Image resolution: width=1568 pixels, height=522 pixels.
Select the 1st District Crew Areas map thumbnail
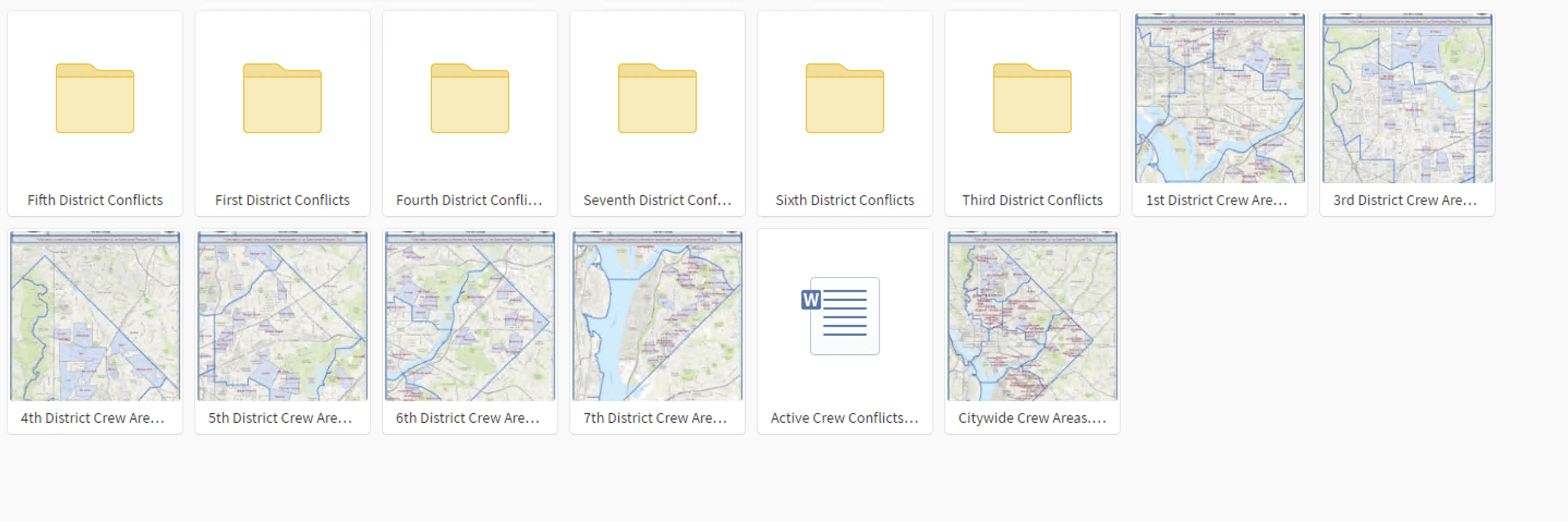1220,99
